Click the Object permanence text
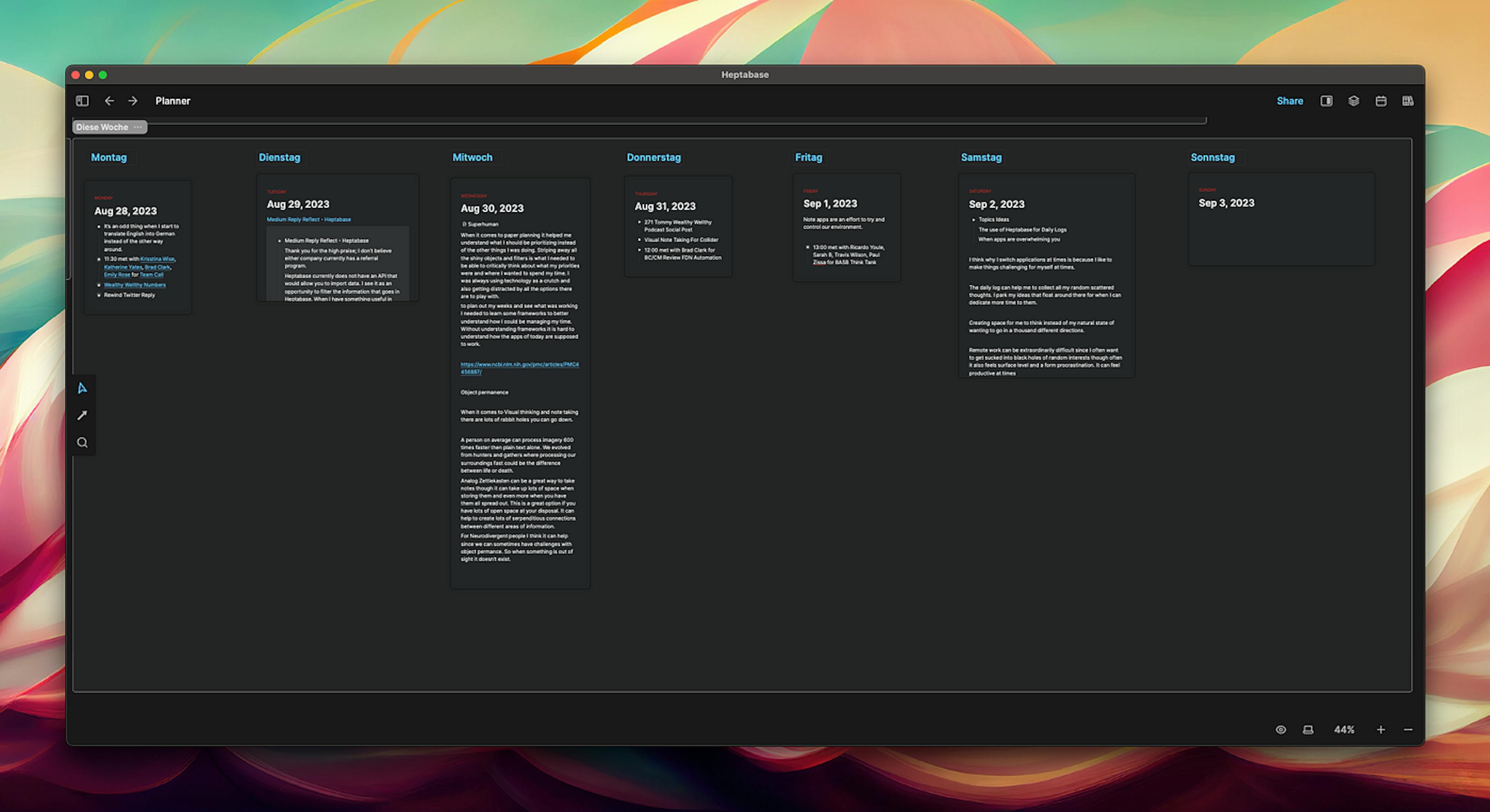 (484, 392)
